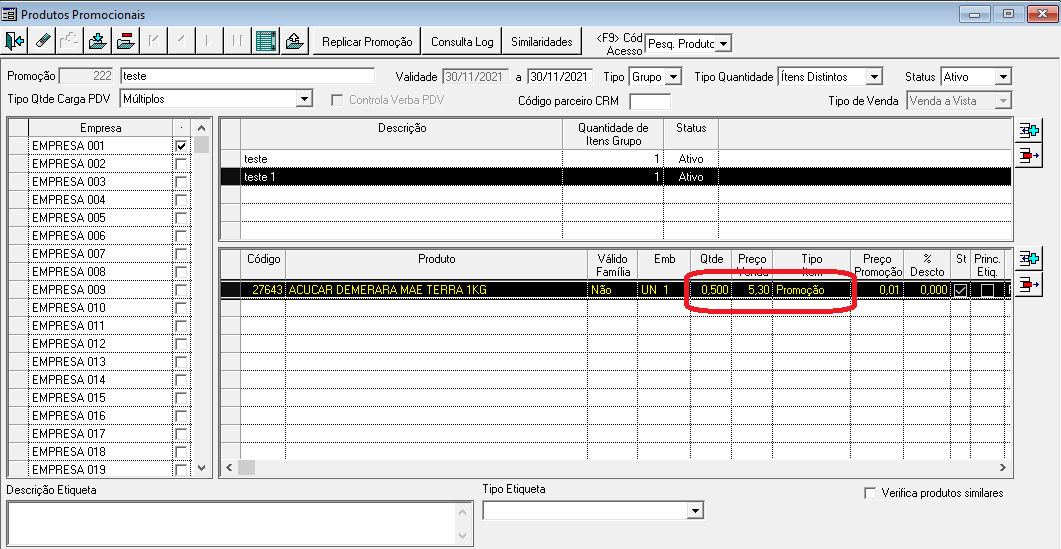Click the Similaridades button

[x=541, y=41]
